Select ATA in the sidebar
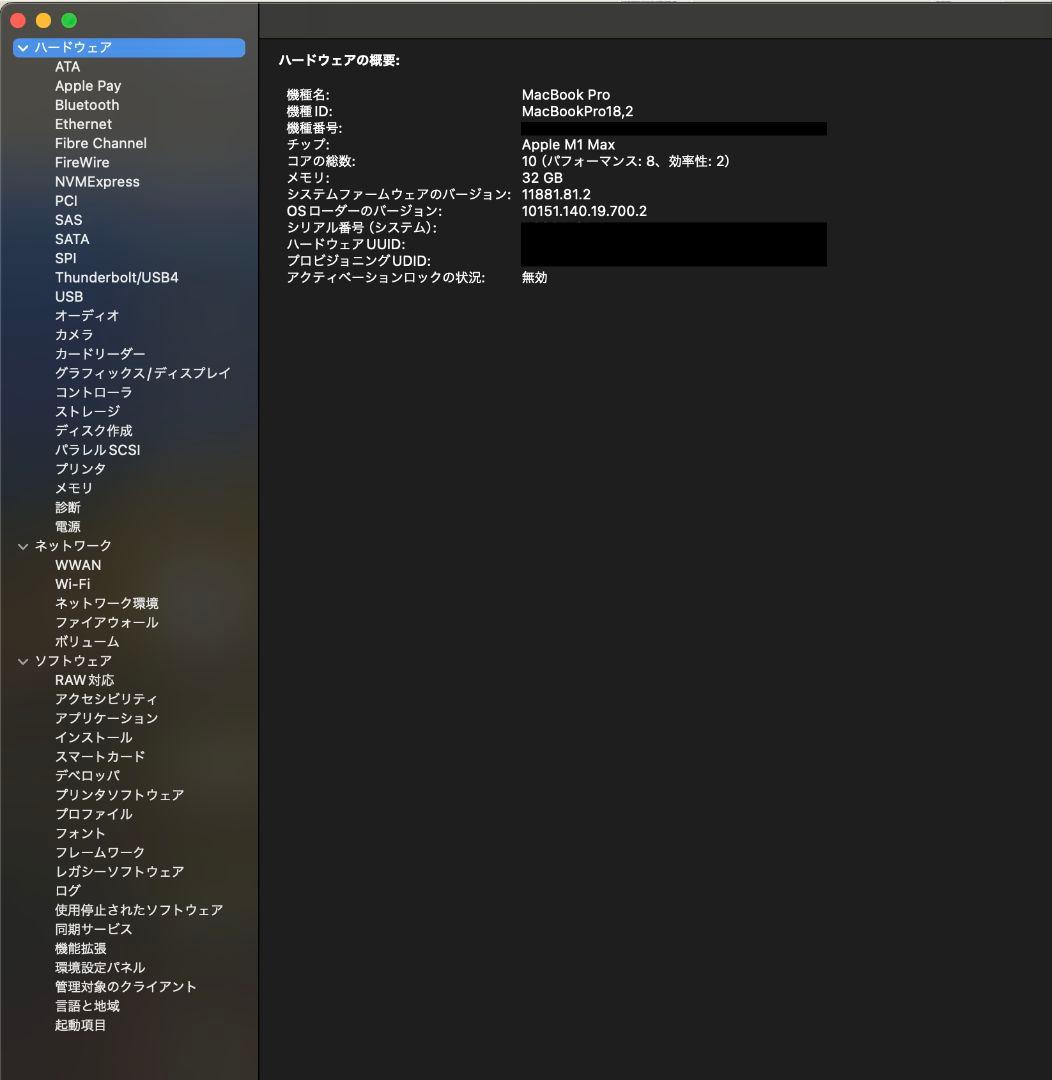The width and height of the screenshot is (1052, 1080). click(68, 67)
